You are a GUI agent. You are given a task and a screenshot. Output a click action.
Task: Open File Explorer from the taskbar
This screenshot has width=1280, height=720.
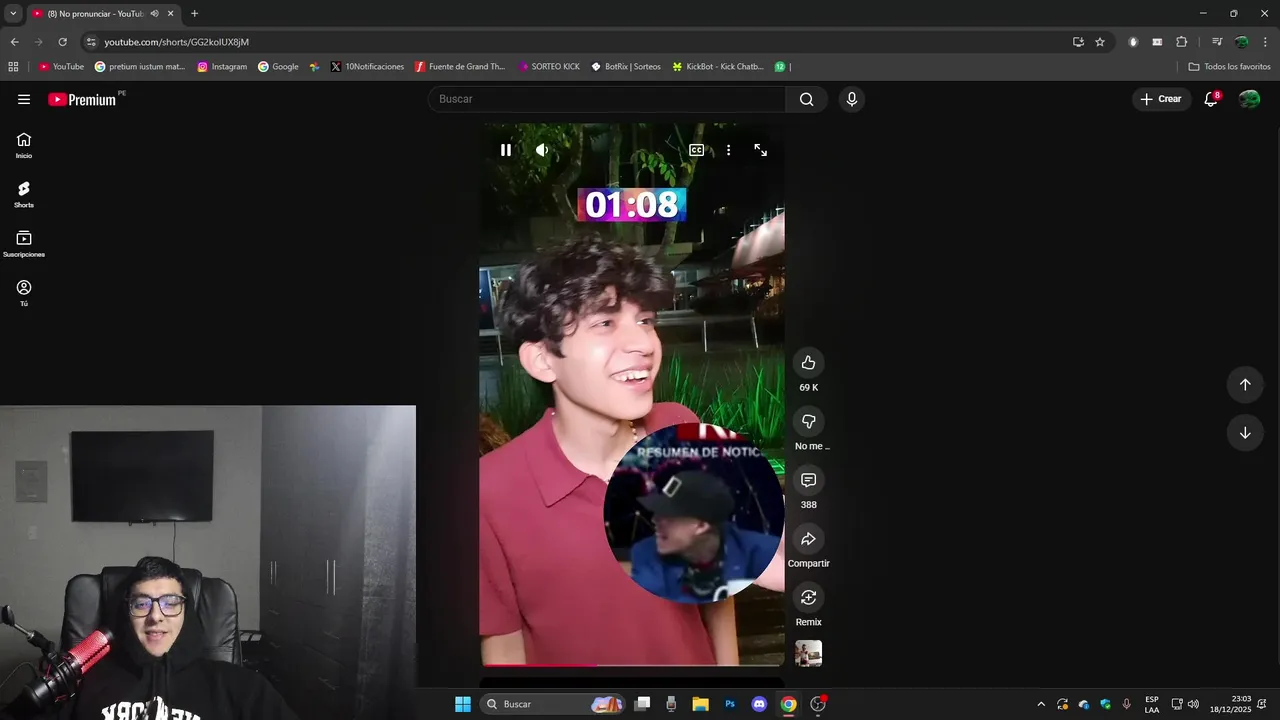700,704
